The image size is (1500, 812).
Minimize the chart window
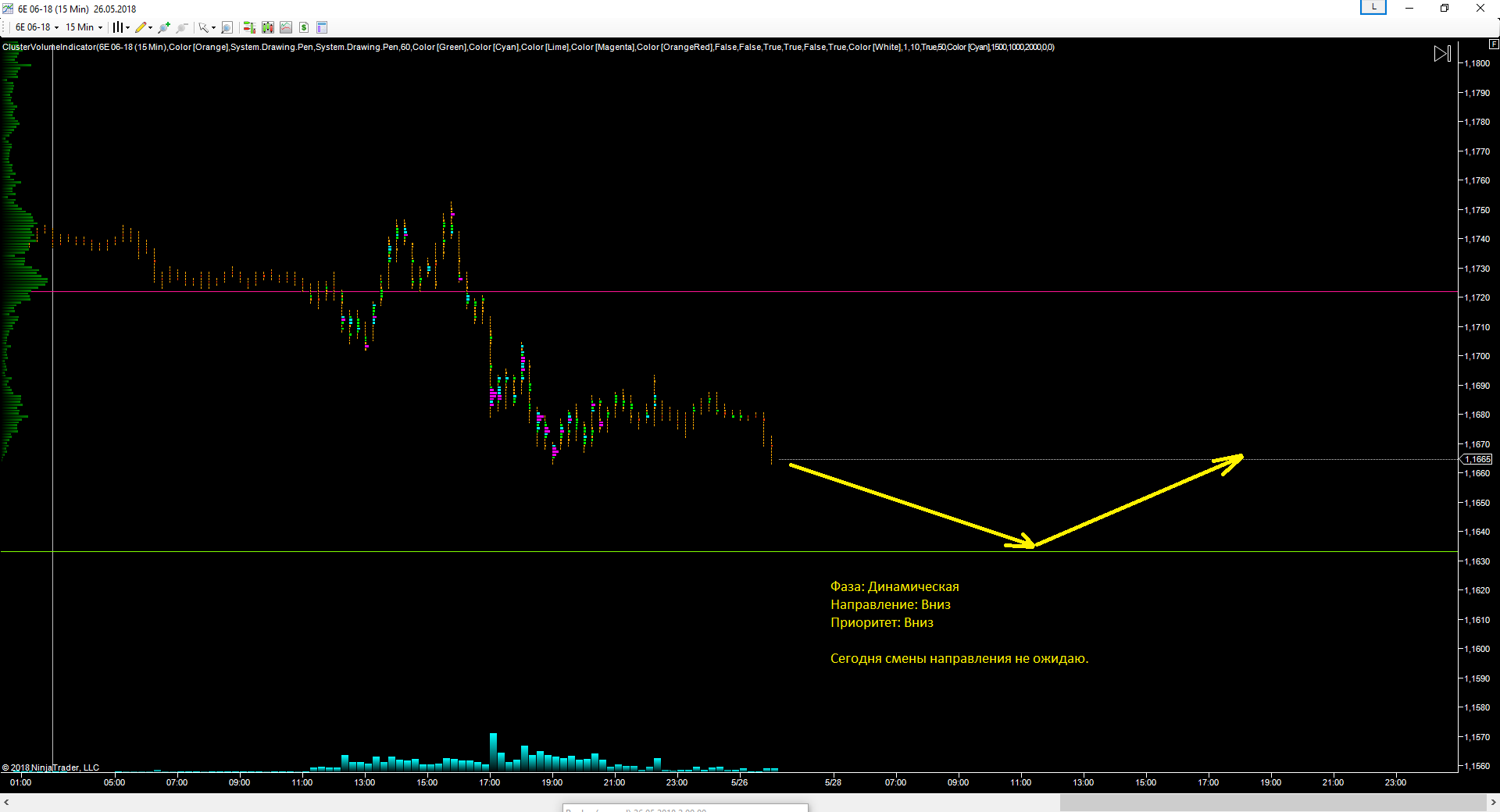[1409, 8]
